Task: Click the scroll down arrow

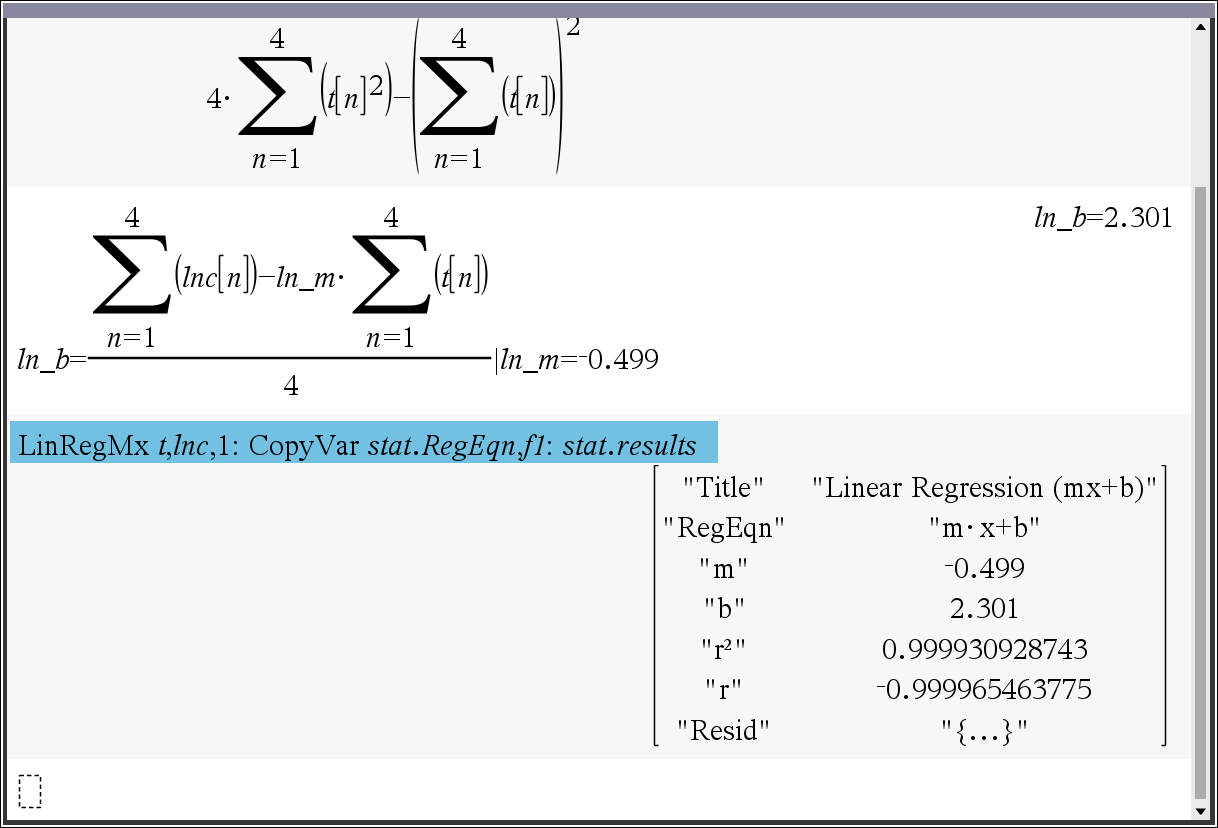Action: pos(1201,810)
